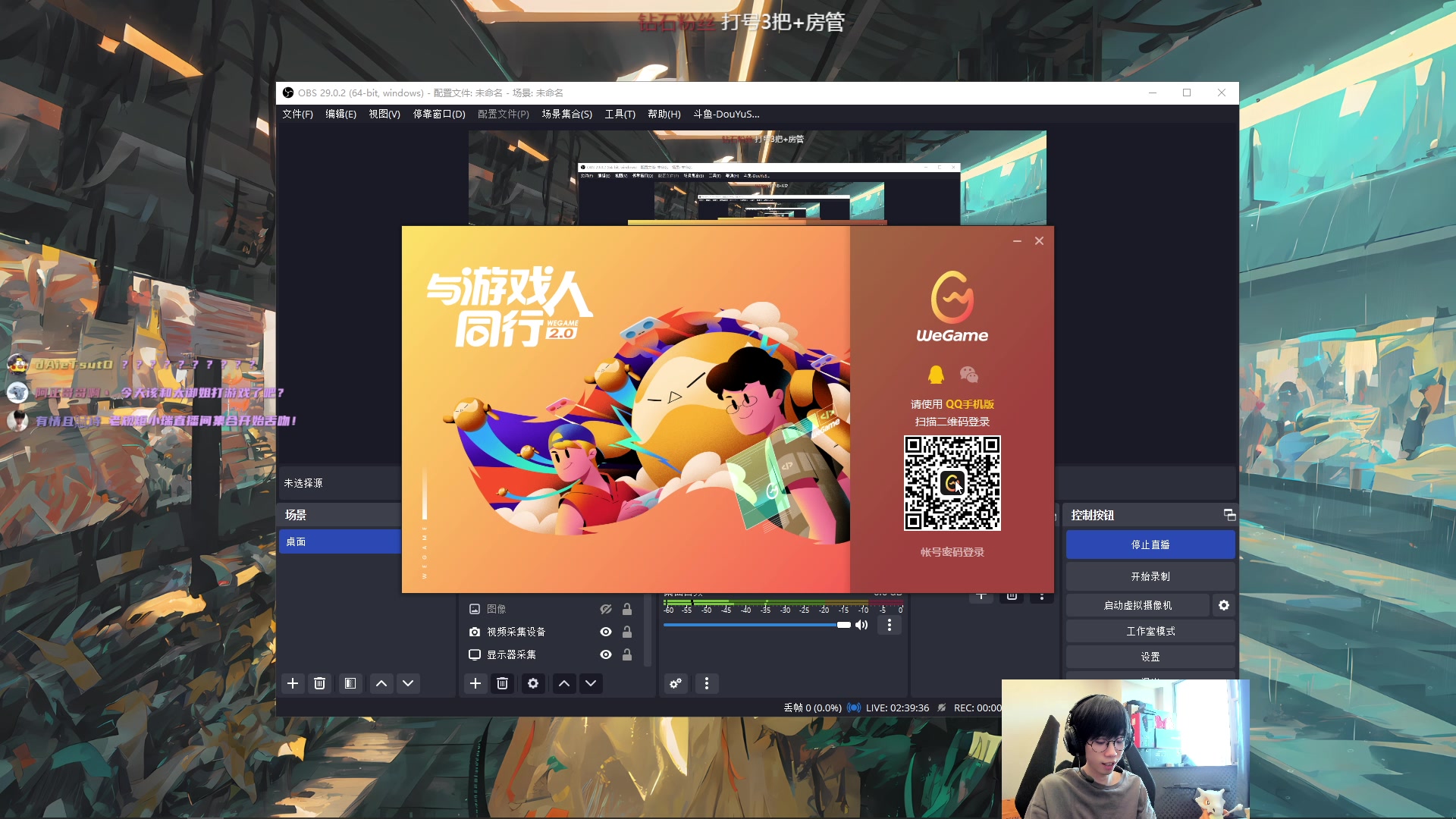The image size is (1456, 819).
Task: Add a new source with plus icon
Action: 475,683
